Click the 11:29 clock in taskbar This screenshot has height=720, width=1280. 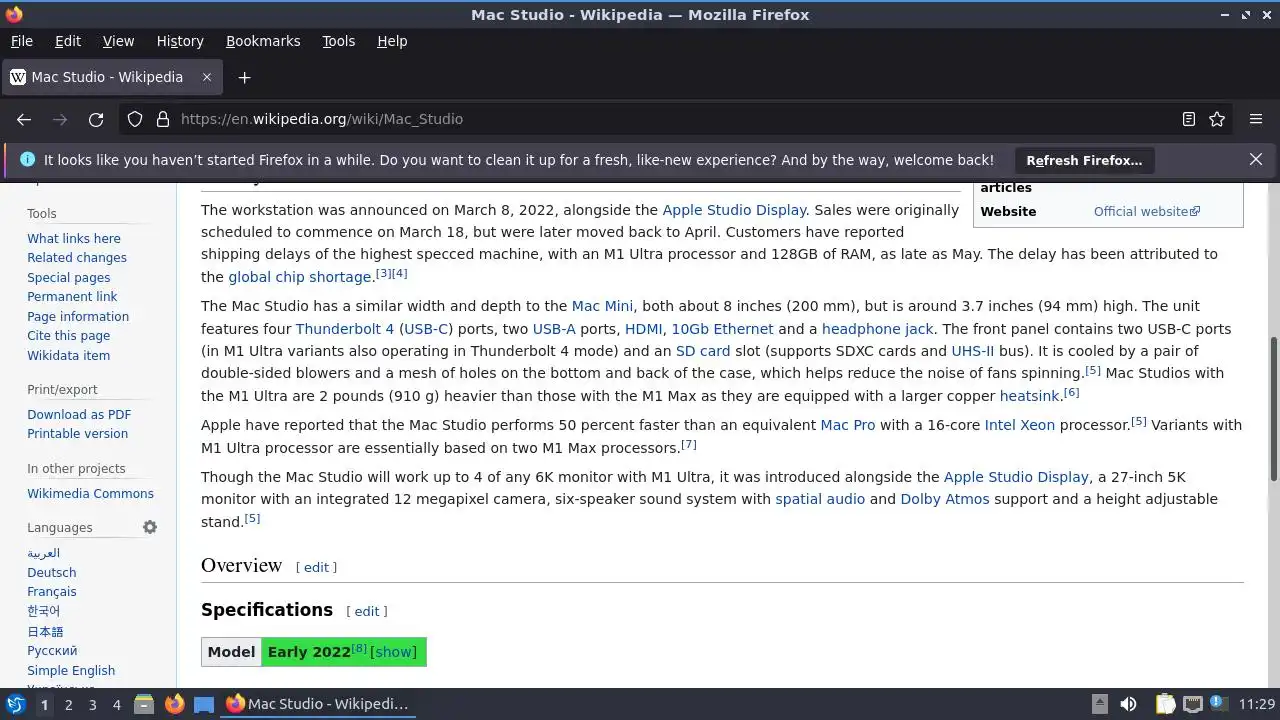click(x=1256, y=705)
